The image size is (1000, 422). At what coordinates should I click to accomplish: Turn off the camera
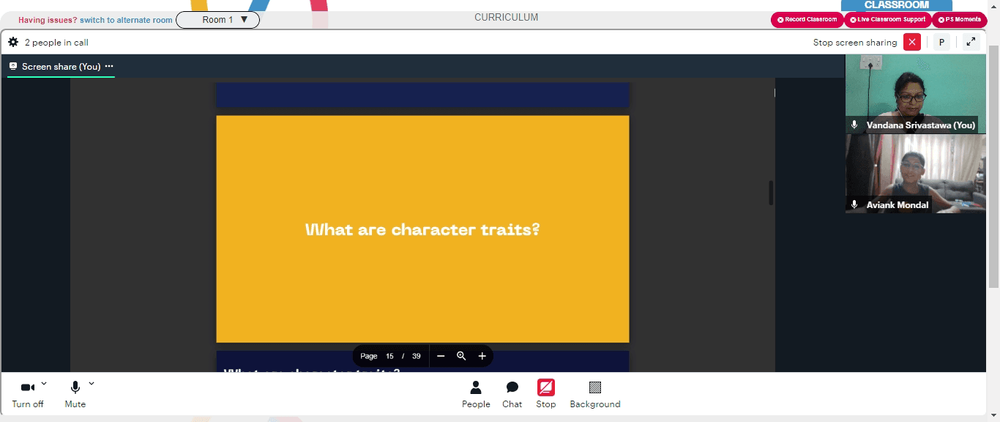(27, 395)
